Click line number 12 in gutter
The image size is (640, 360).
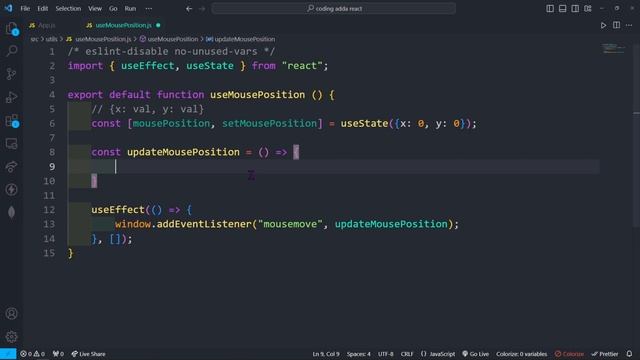(x=49, y=210)
